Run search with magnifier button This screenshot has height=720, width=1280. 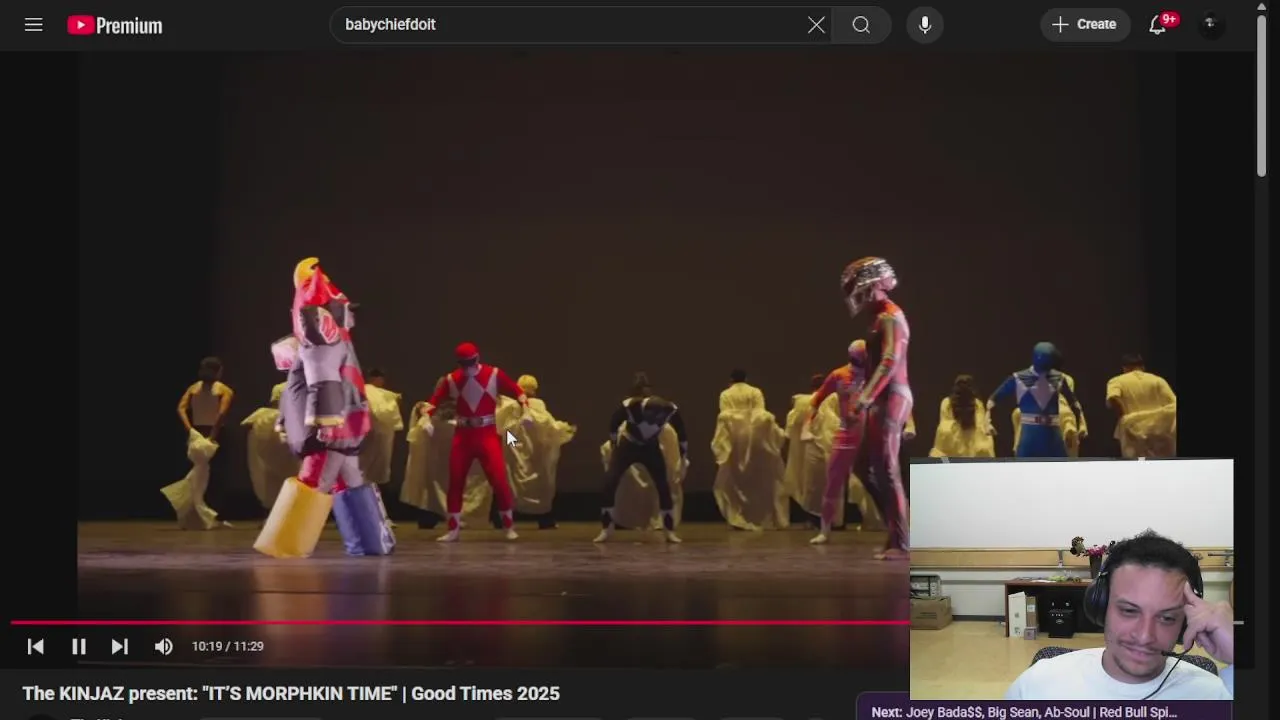(x=861, y=25)
